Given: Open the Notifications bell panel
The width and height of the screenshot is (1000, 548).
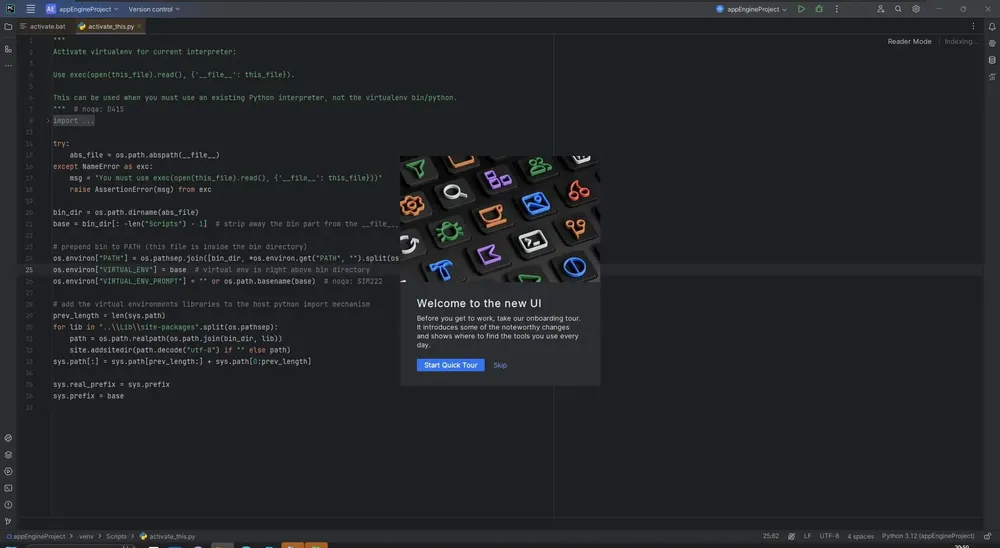Looking at the screenshot, I should 992,27.
